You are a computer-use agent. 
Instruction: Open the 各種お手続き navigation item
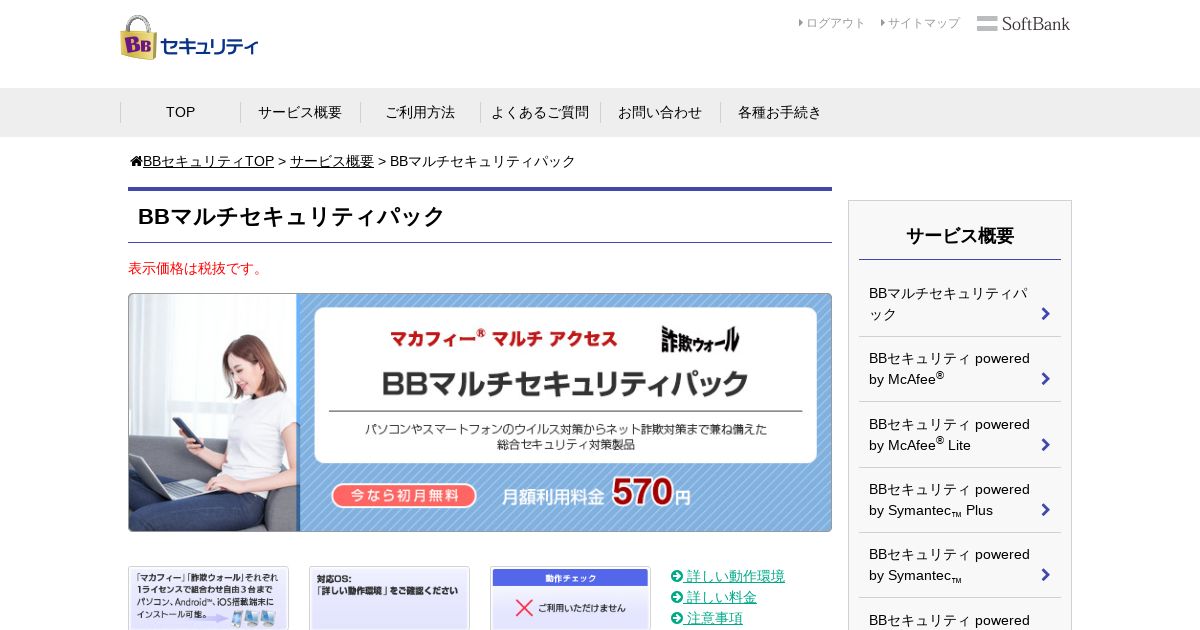(780, 112)
